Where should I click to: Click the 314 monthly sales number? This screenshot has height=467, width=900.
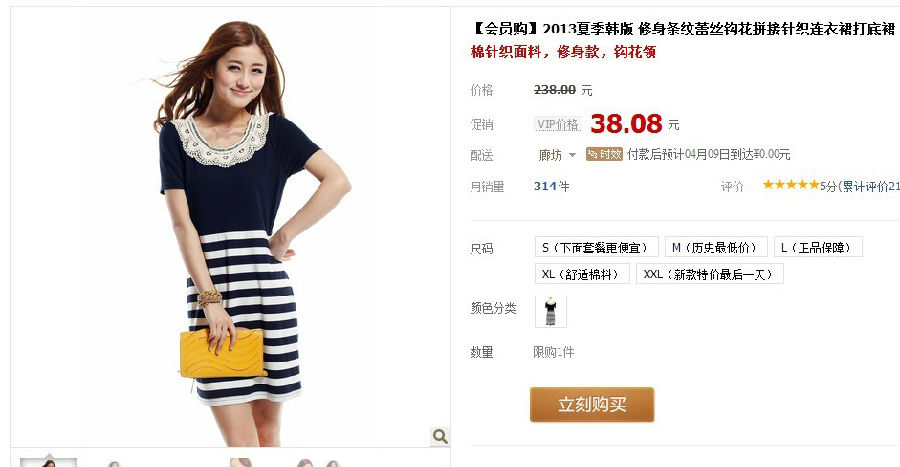[x=545, y=186]
